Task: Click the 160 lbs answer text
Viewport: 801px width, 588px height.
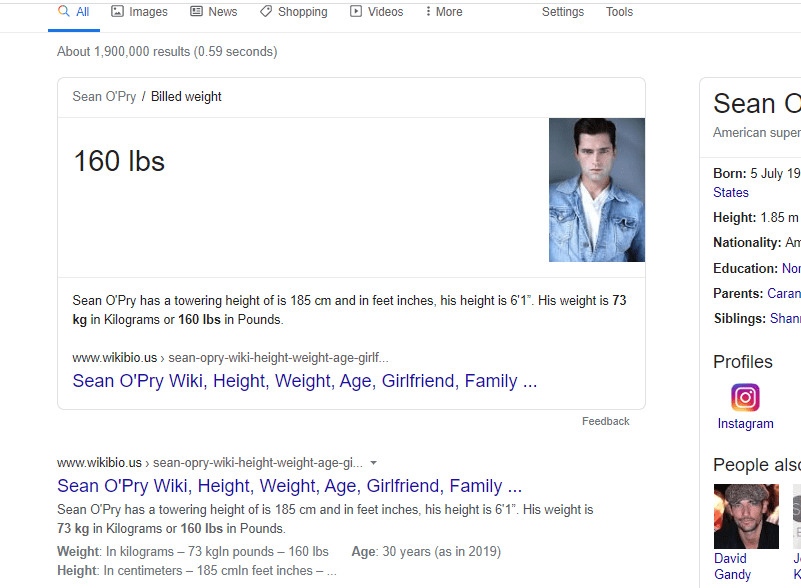Action: pyautogui.click(x=120, y=161)
